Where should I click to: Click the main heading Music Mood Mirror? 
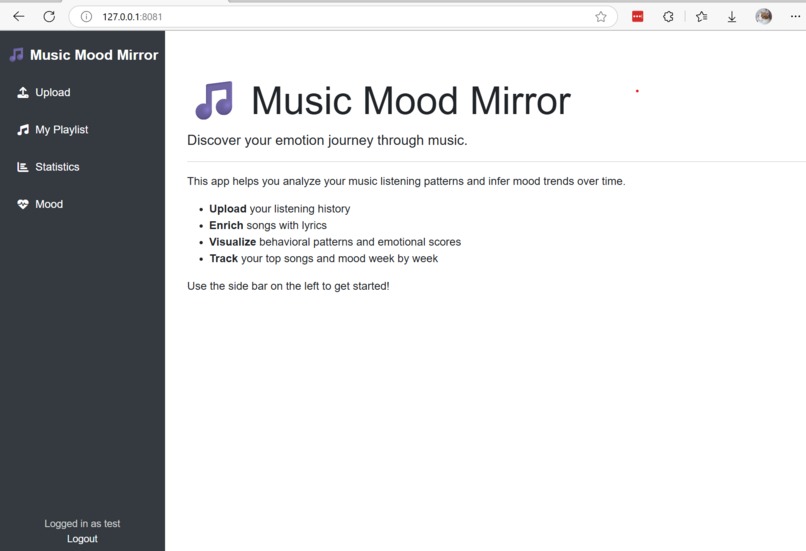411,100
